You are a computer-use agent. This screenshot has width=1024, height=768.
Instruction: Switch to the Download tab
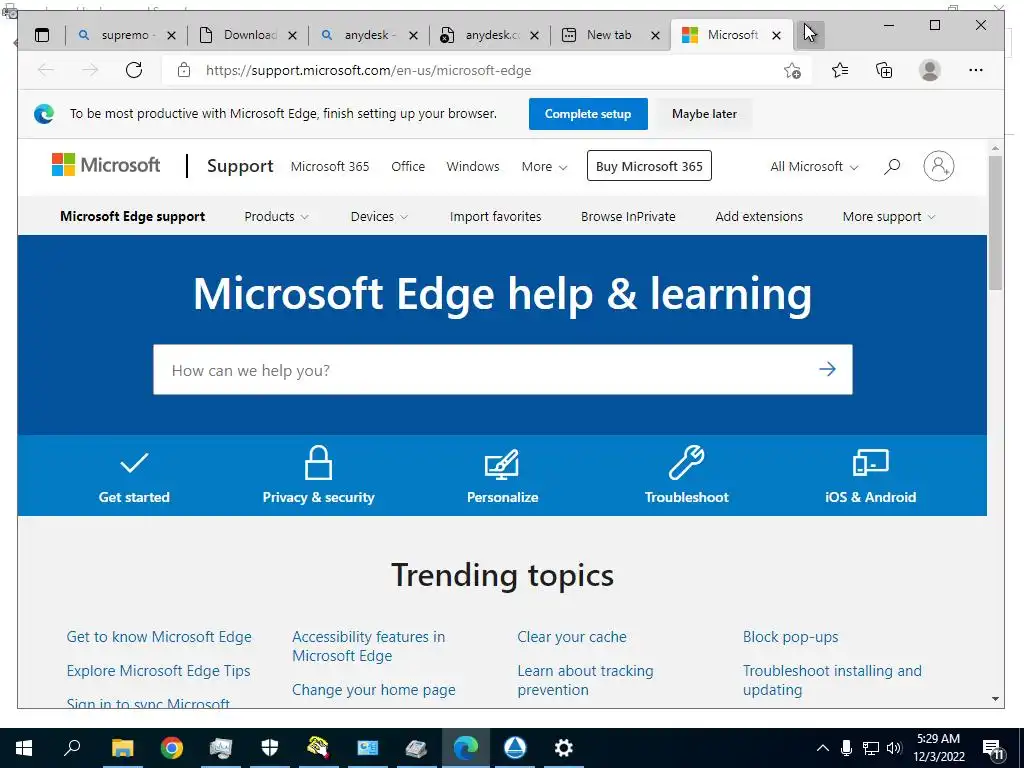240,35
